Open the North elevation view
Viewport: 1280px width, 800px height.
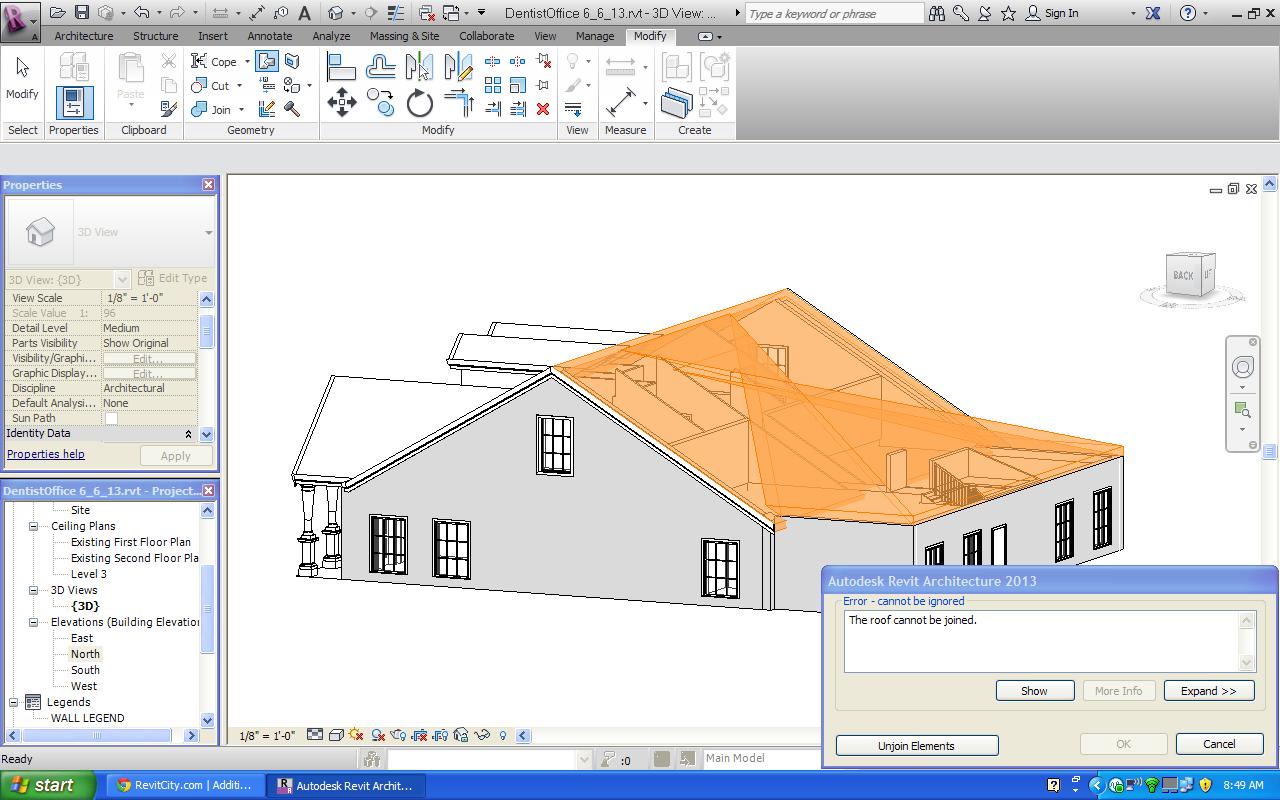click(85, 654)
